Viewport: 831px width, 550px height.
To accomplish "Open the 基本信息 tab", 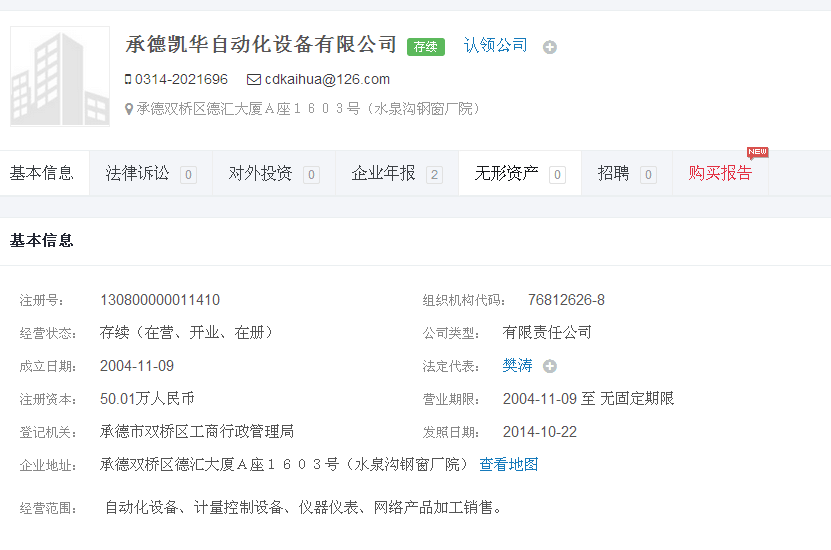I will tap(42, 173).
